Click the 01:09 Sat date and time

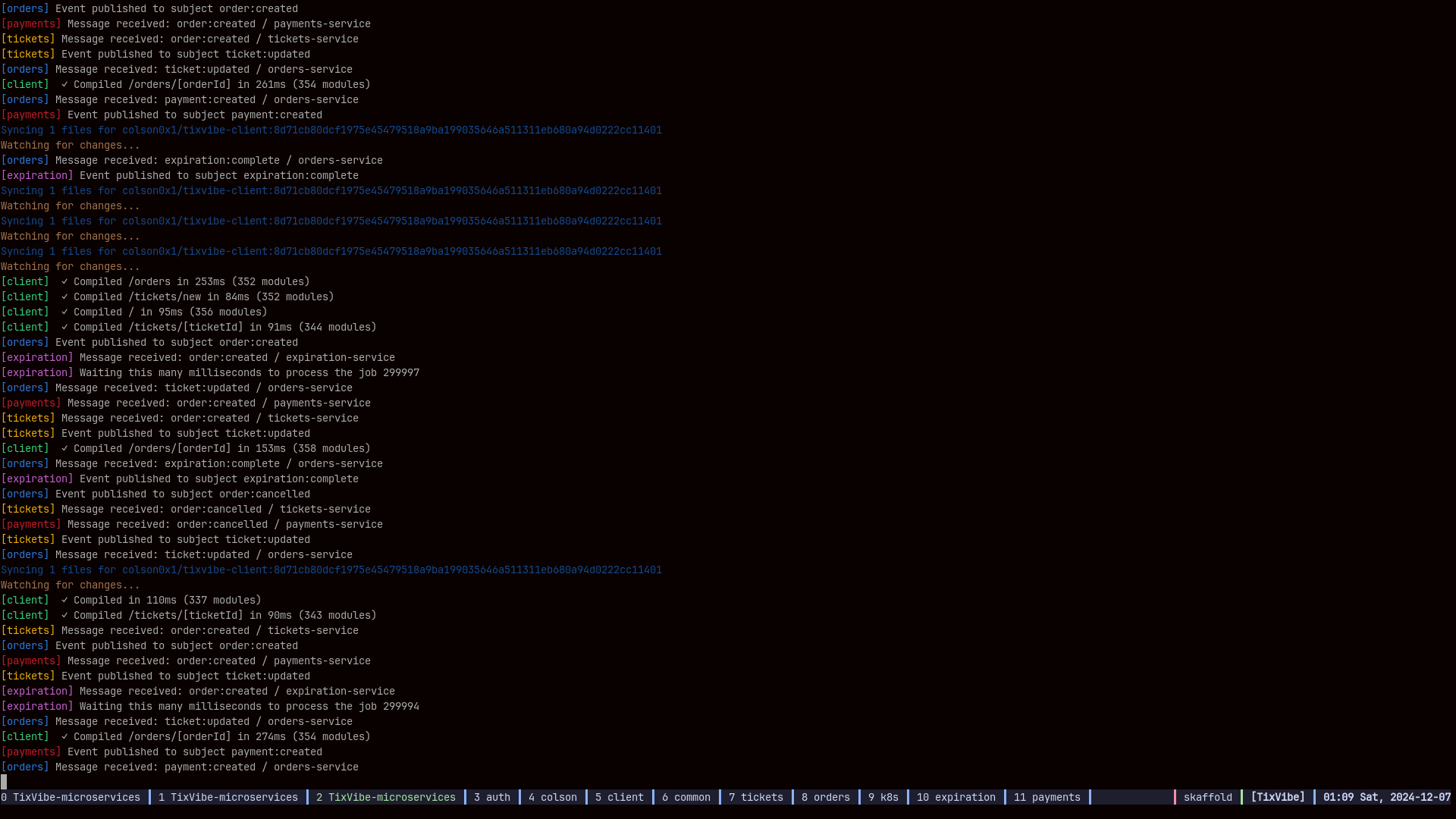pos(1387,797)
